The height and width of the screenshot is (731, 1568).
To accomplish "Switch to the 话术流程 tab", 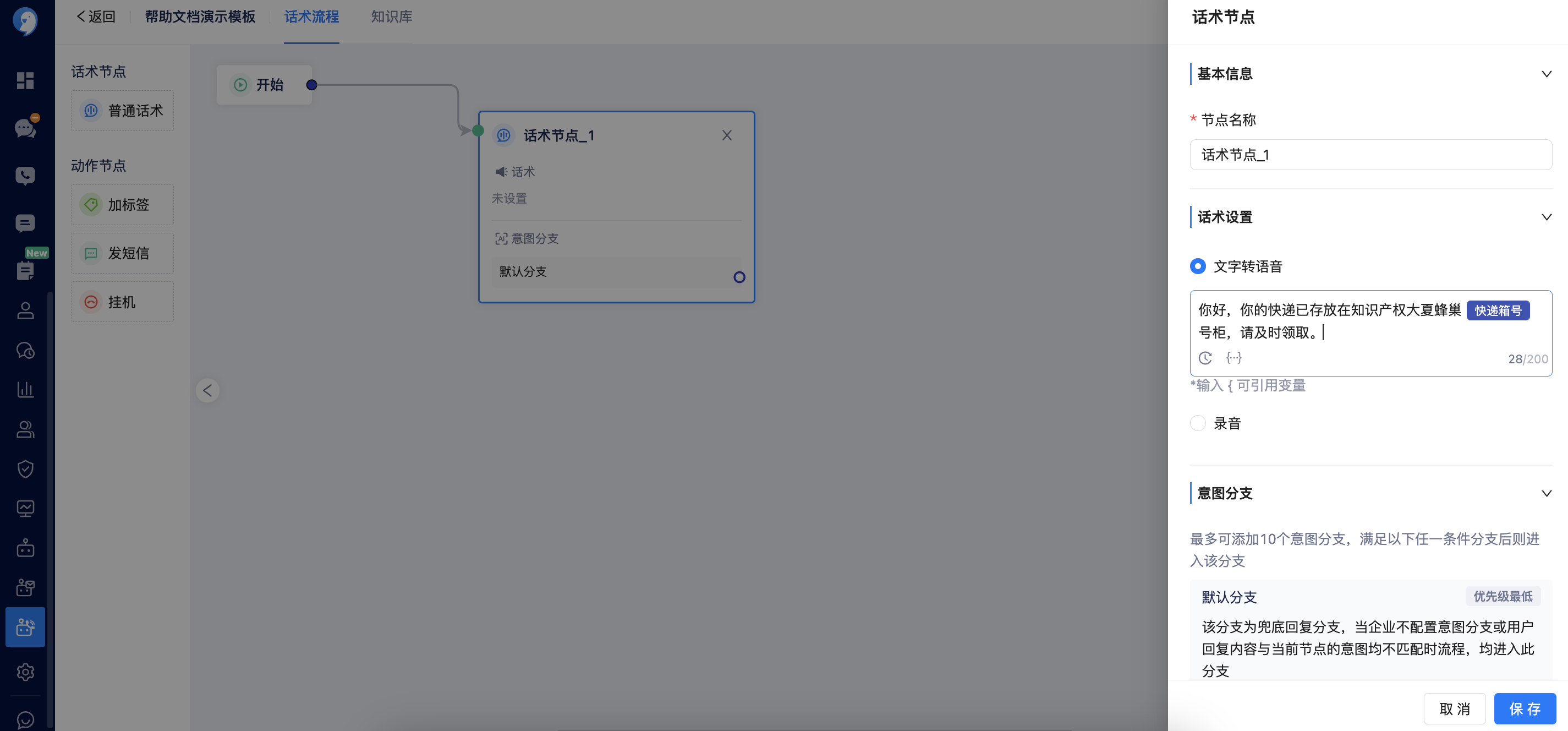I will pyautogui.click(x=311, y=17).
